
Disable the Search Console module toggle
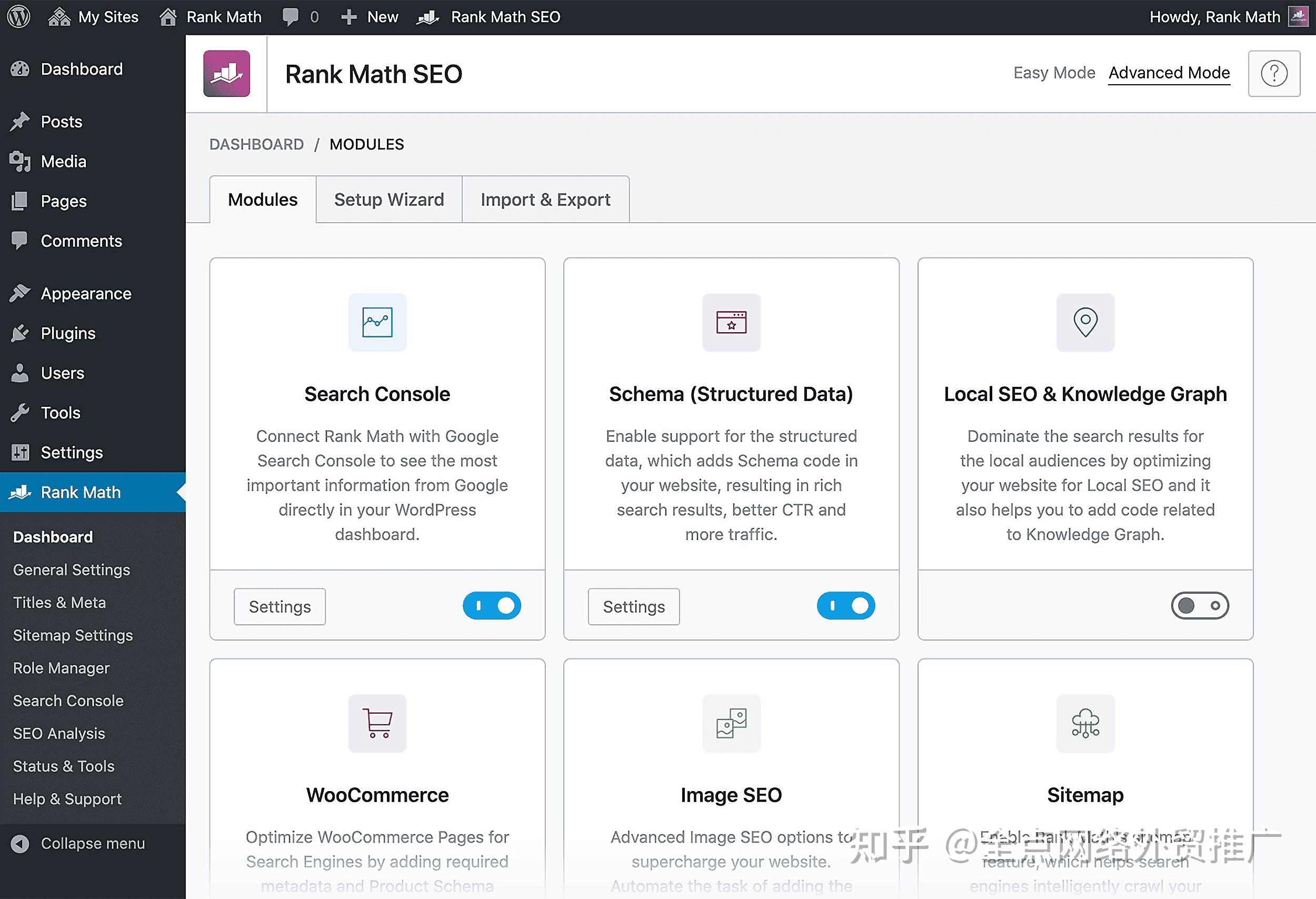(492, 606)
